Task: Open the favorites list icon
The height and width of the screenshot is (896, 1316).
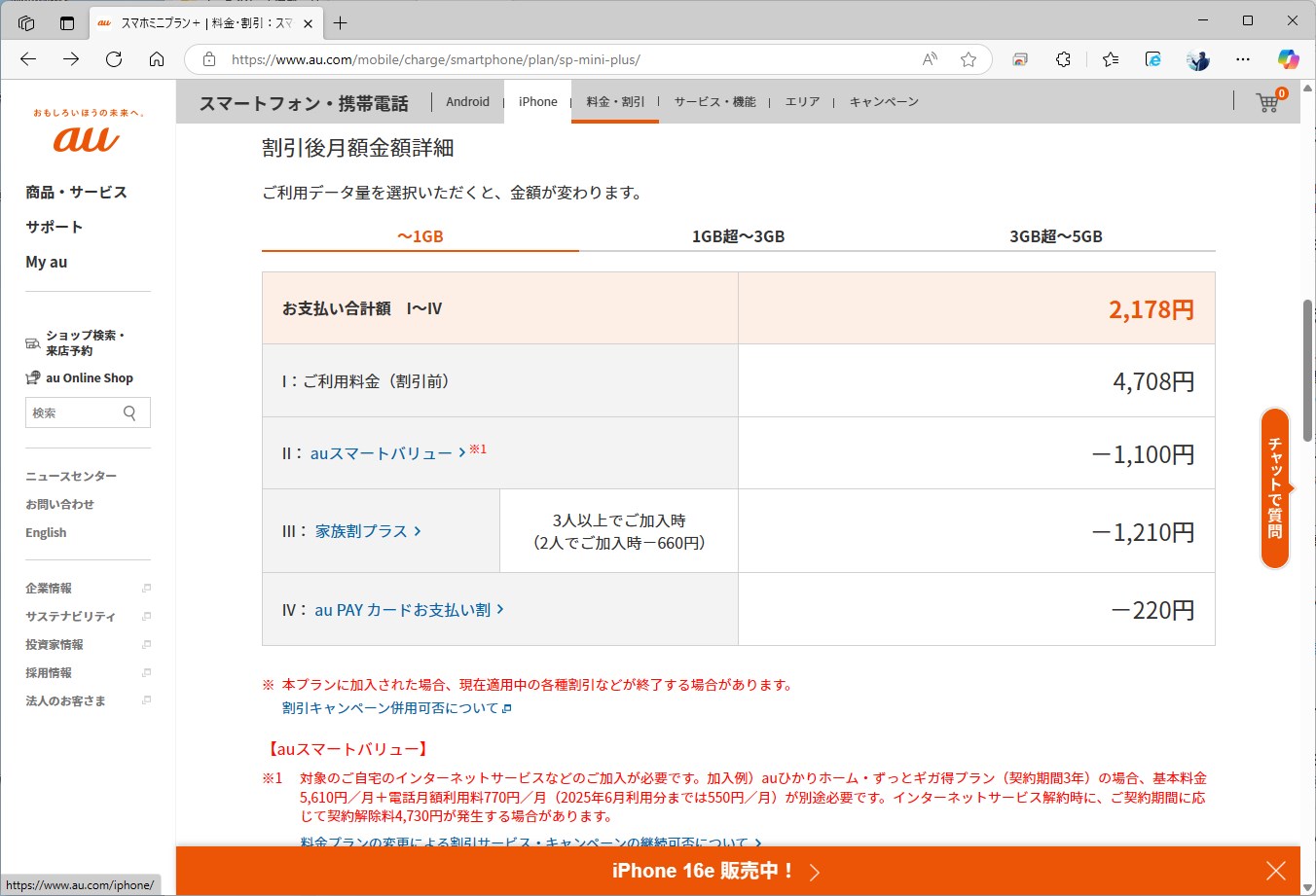Action: pyautogui.click(x=1111, y=59)
